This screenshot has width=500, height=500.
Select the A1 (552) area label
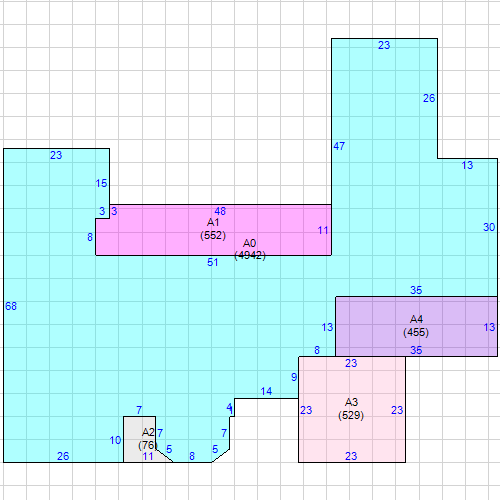pos(213,229)
